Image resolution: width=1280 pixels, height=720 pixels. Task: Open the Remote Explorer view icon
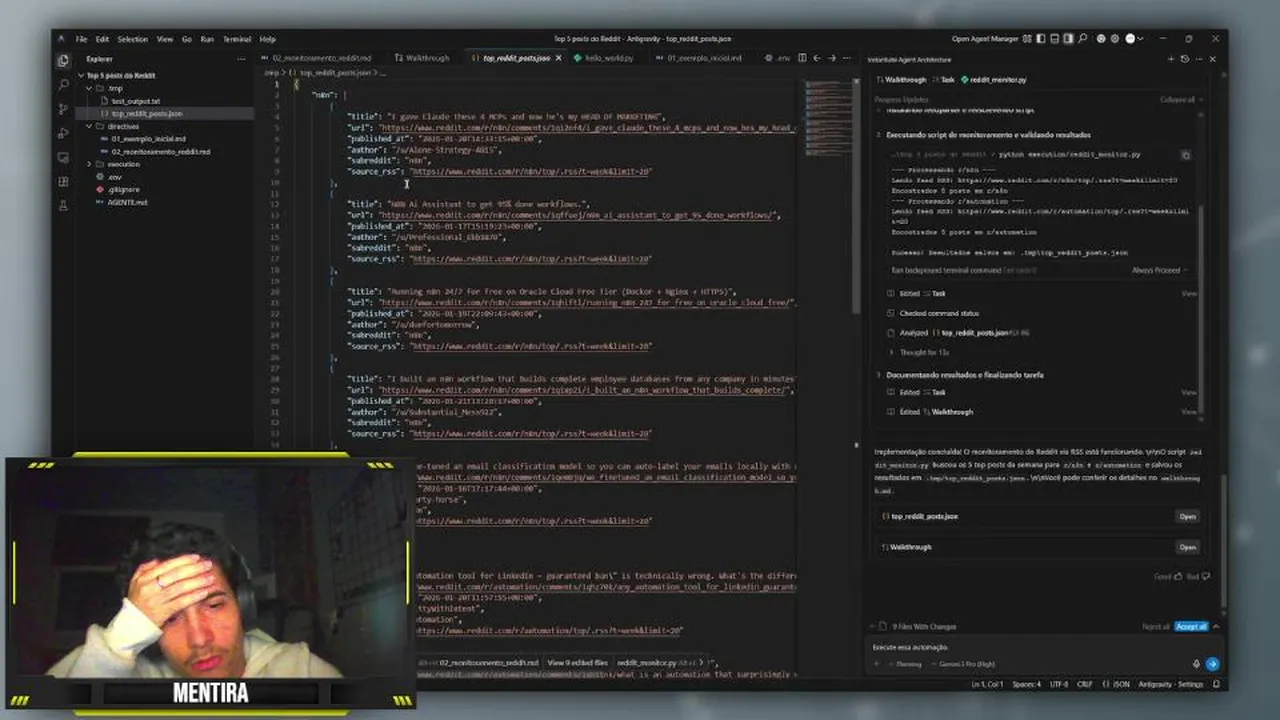pos(63,157)
